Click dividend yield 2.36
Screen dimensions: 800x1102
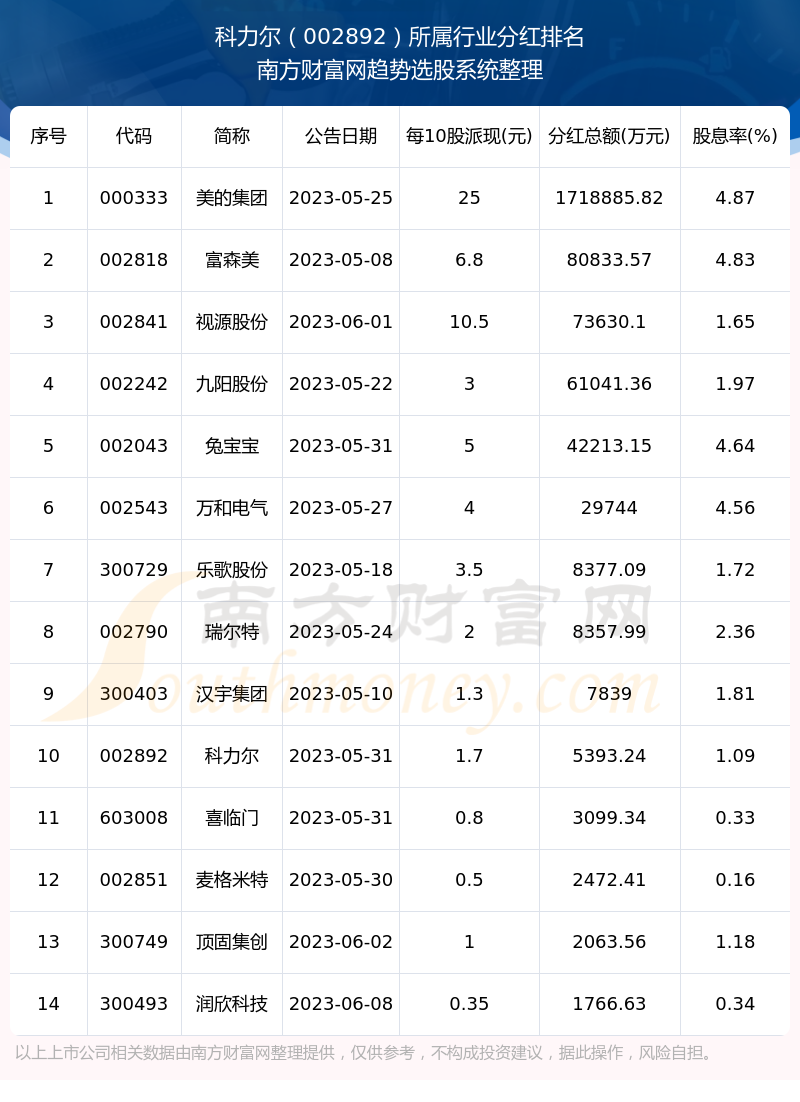[735, 632]
